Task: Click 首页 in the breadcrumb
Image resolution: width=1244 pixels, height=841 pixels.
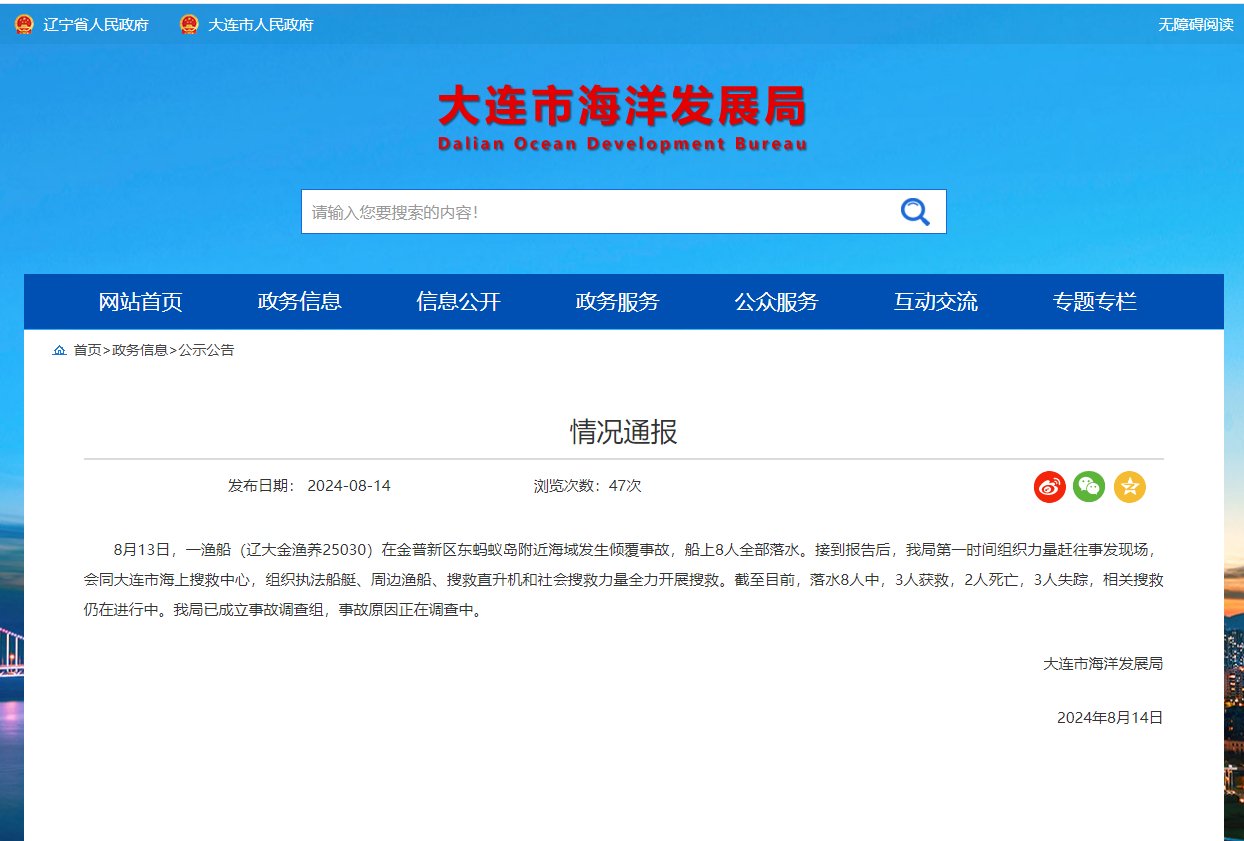Action: [x=87, y=351]
